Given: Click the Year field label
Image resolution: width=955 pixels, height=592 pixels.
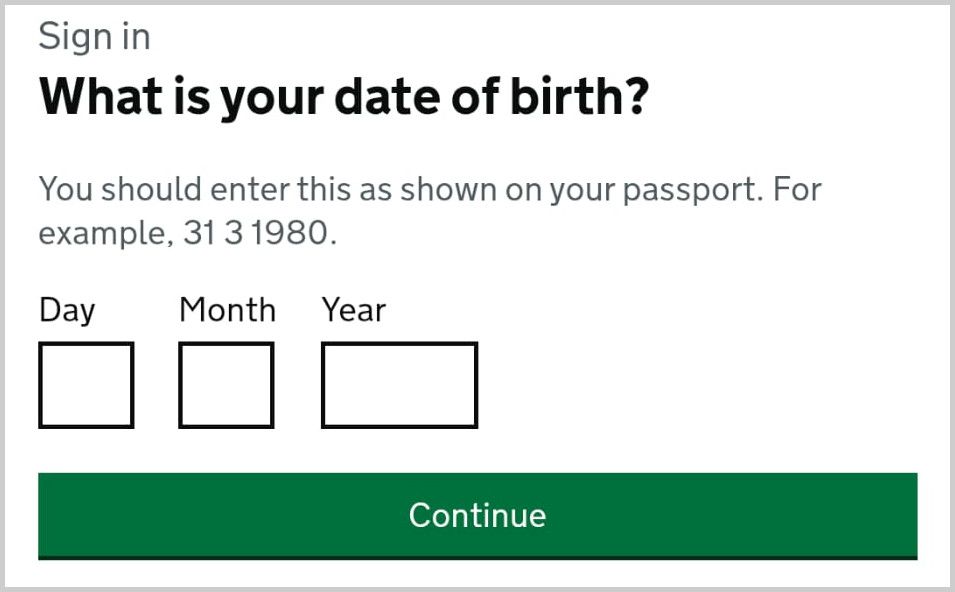Looking at the screenshot, I should 353,310.
